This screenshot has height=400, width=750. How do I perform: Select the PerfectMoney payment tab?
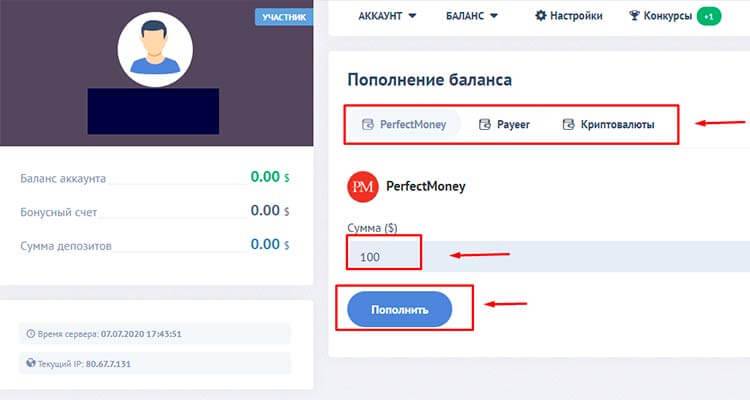404,124
